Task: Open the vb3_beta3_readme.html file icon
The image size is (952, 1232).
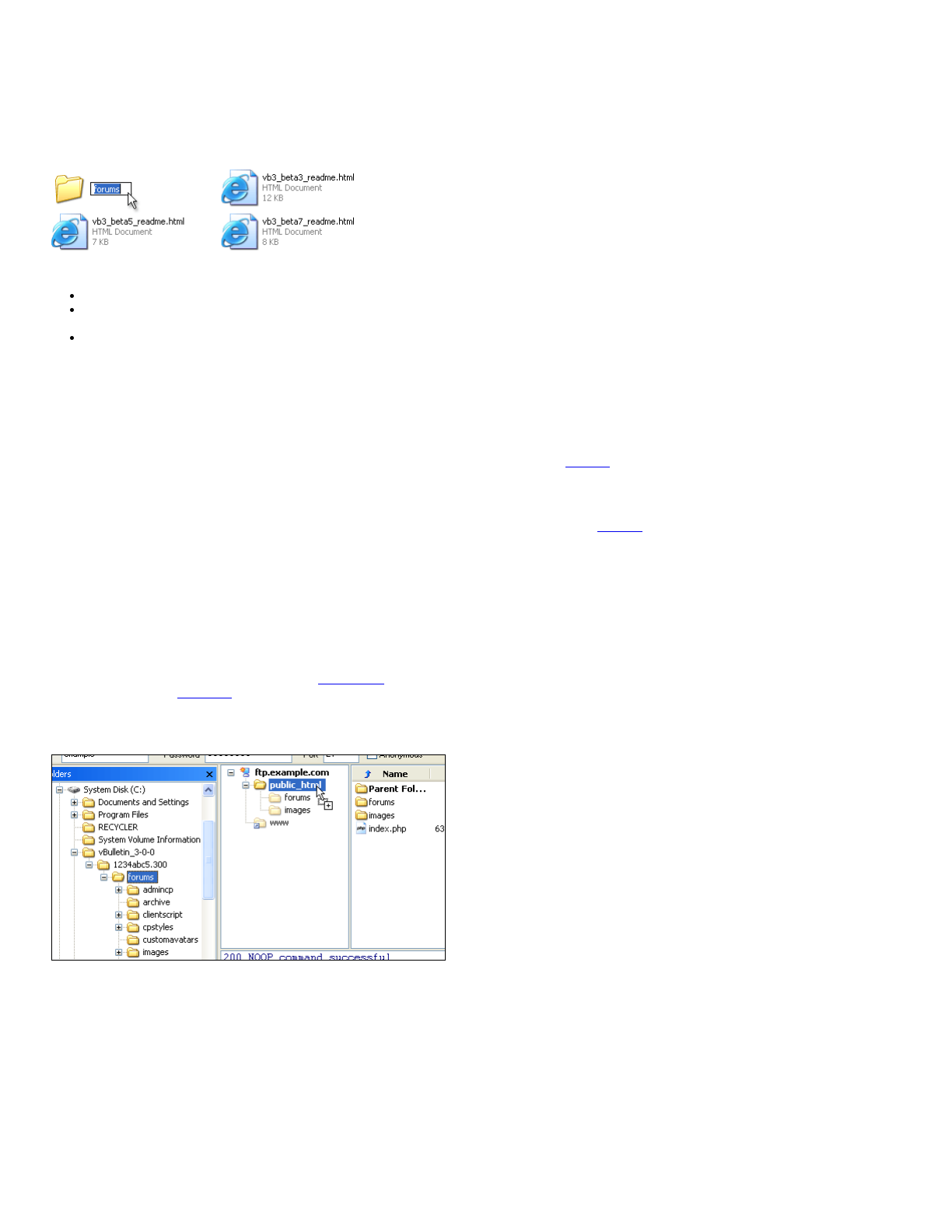Action: [x=240, y=187]
